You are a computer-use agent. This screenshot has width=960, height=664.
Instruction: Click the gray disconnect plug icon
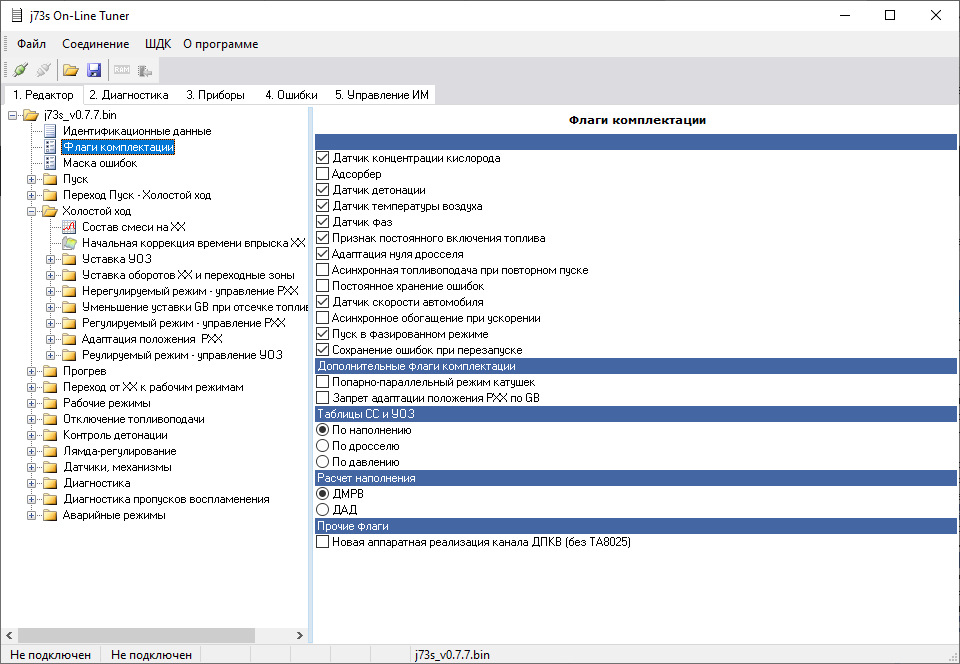(x=43, y=70)
